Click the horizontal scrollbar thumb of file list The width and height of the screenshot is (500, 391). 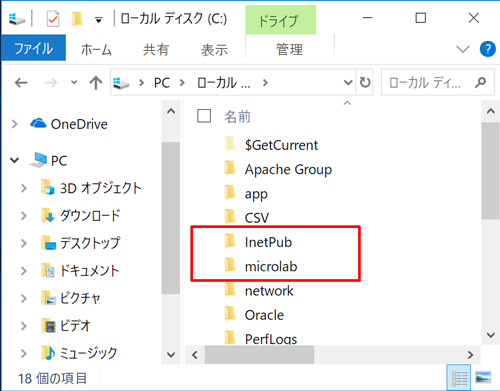(x=259, y=354)
